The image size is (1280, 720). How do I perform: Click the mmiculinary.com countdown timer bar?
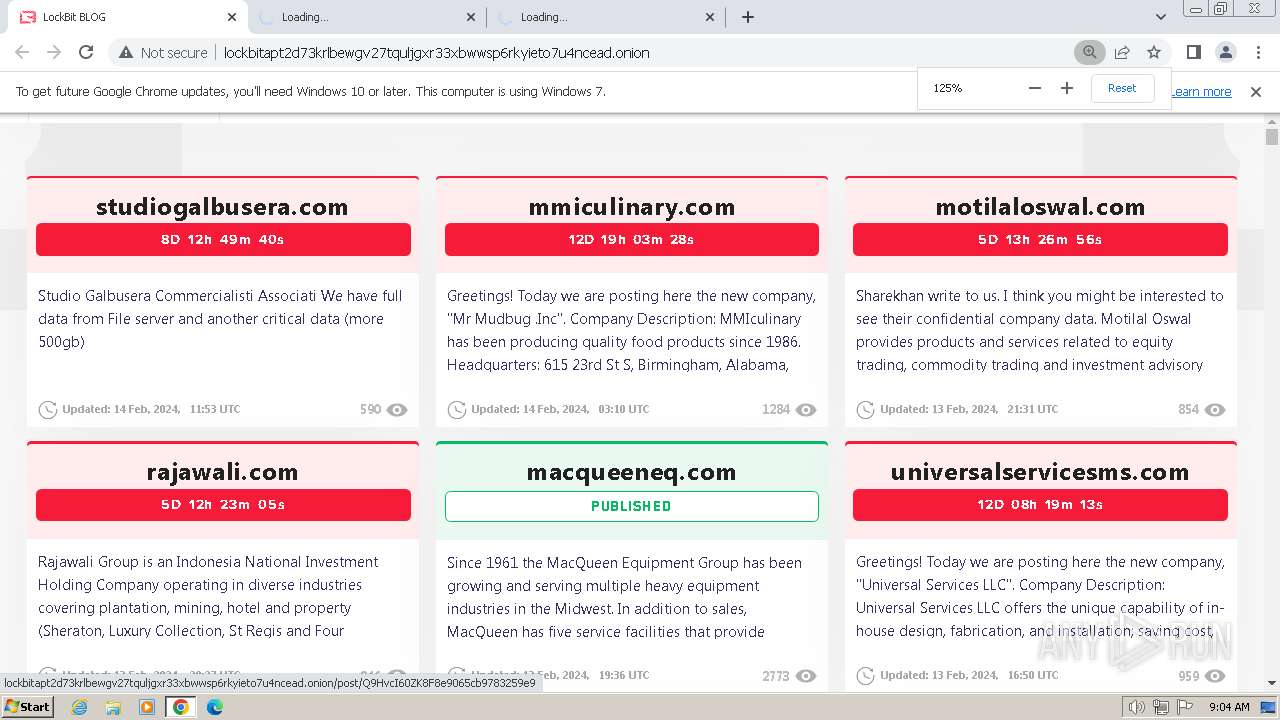(632, 240)
